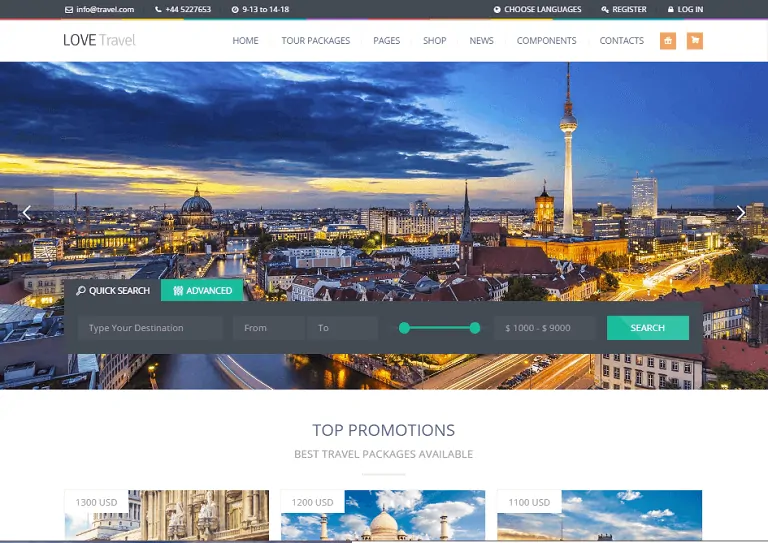Click the sliders icon in Advanced tab

click(178, 290)
